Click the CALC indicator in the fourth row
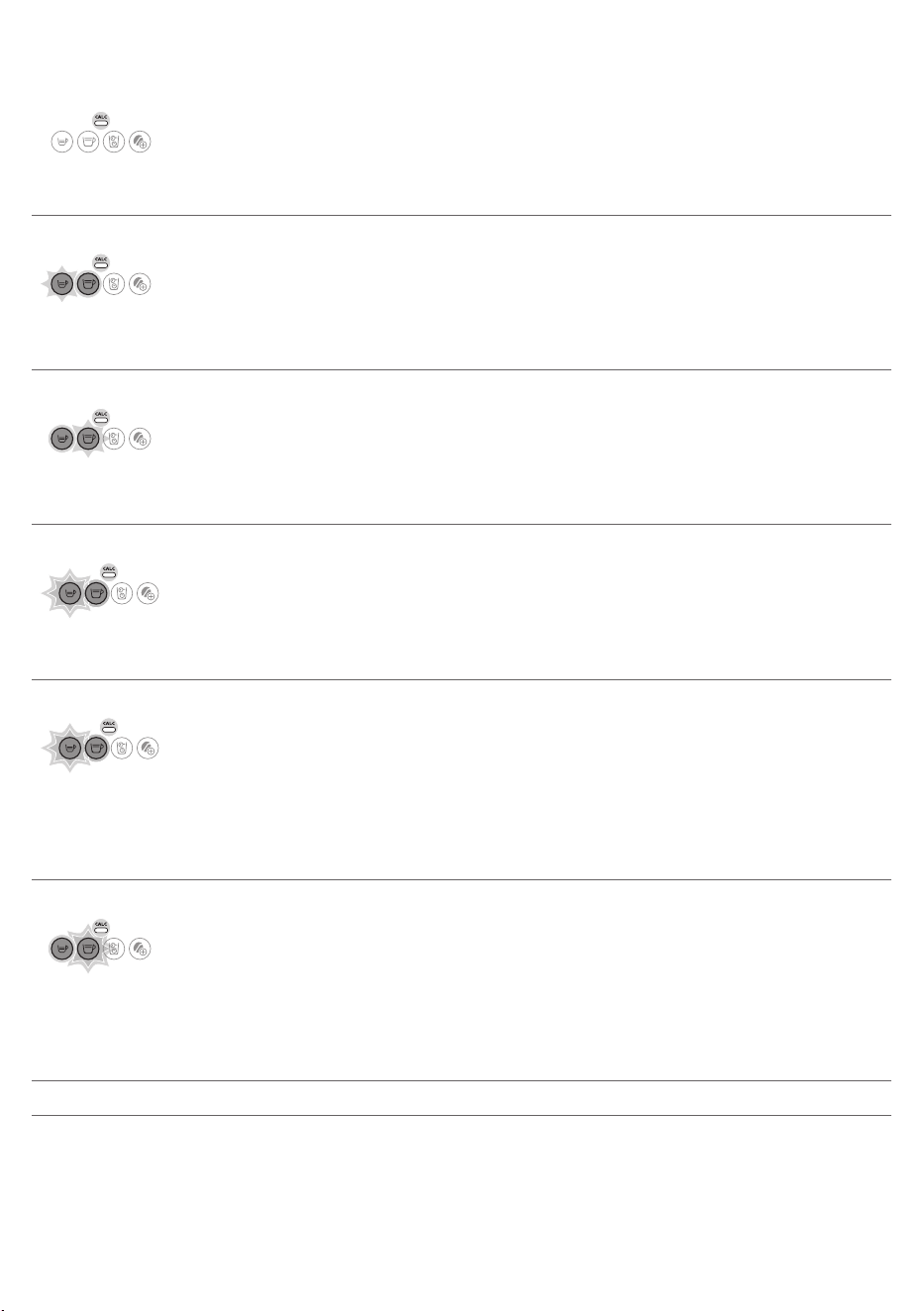Image resolution: width=924 pixels, height=1311 pixels. [x=109, y=570]
